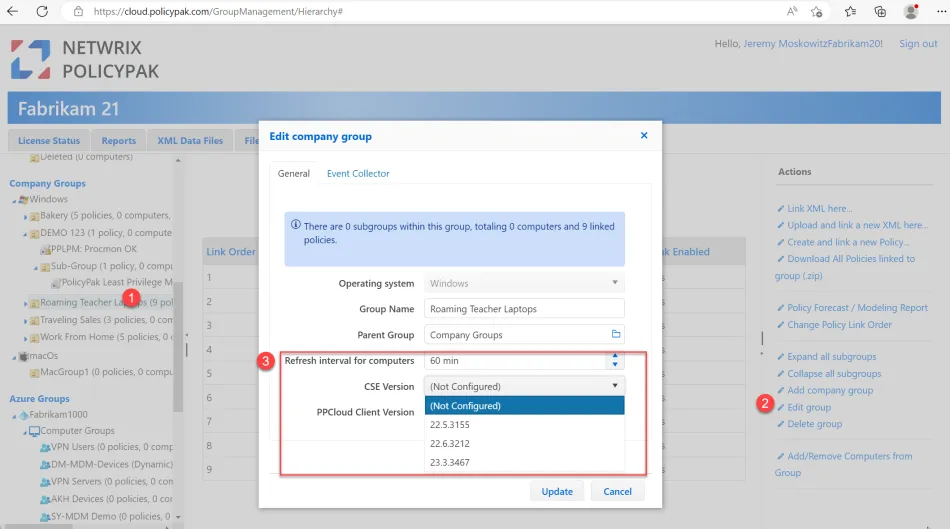Image resolution: width=950 pixels, height=529 pixels.
Task: Switch to the Event Collector tab
Action: [358, 174]
